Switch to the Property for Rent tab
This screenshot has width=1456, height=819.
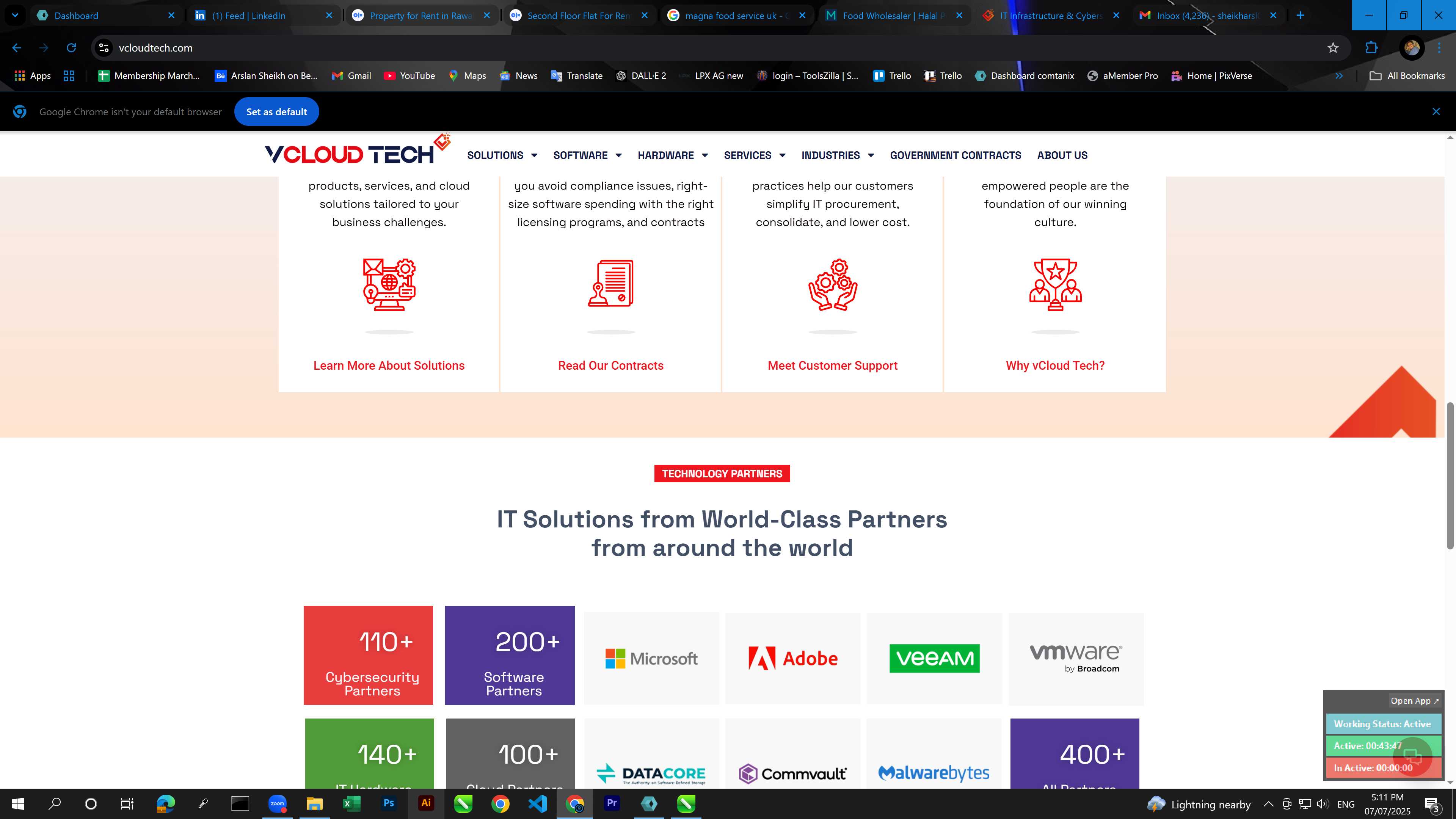pyautogui.click(x=421, y=15)
